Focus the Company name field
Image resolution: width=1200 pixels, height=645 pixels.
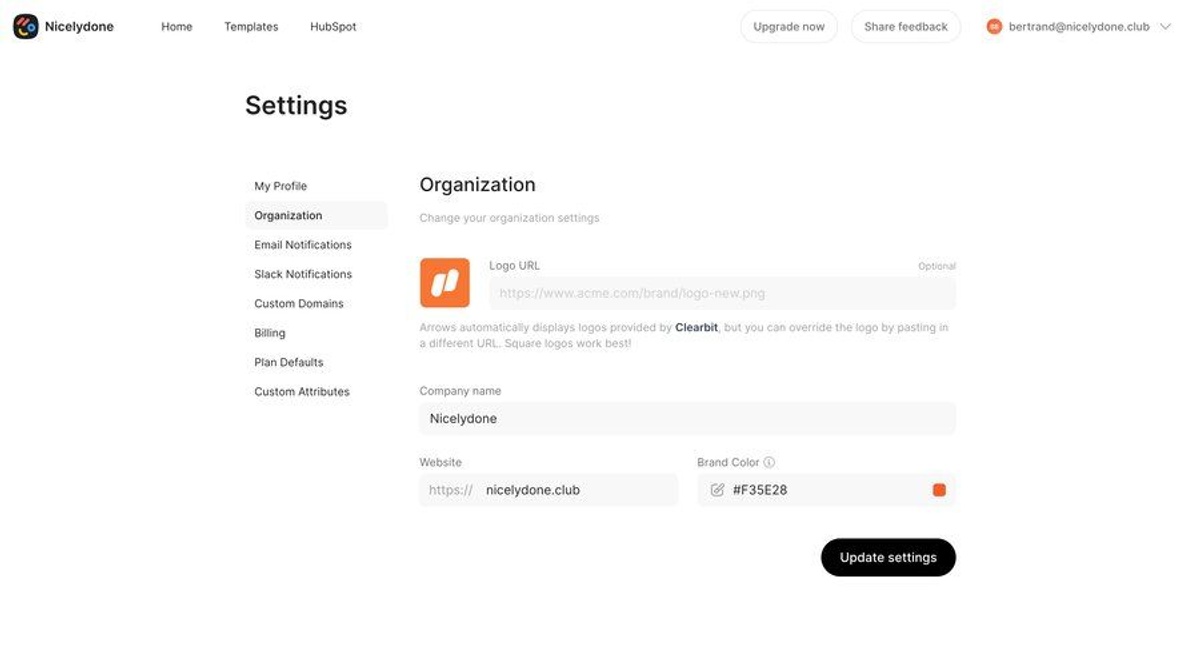pos(687,418)
